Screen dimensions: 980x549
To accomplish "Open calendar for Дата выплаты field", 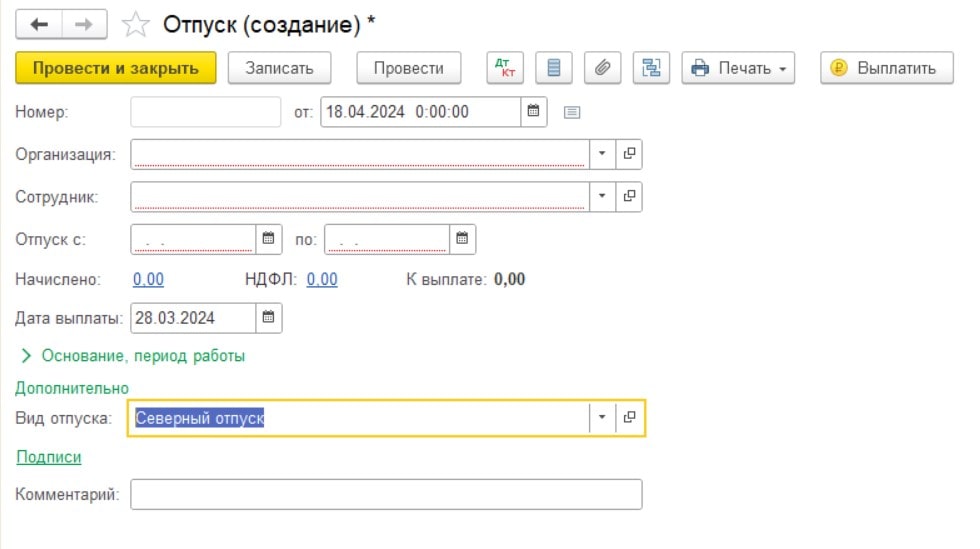I will pyautogui.click(x=269, y=318).
